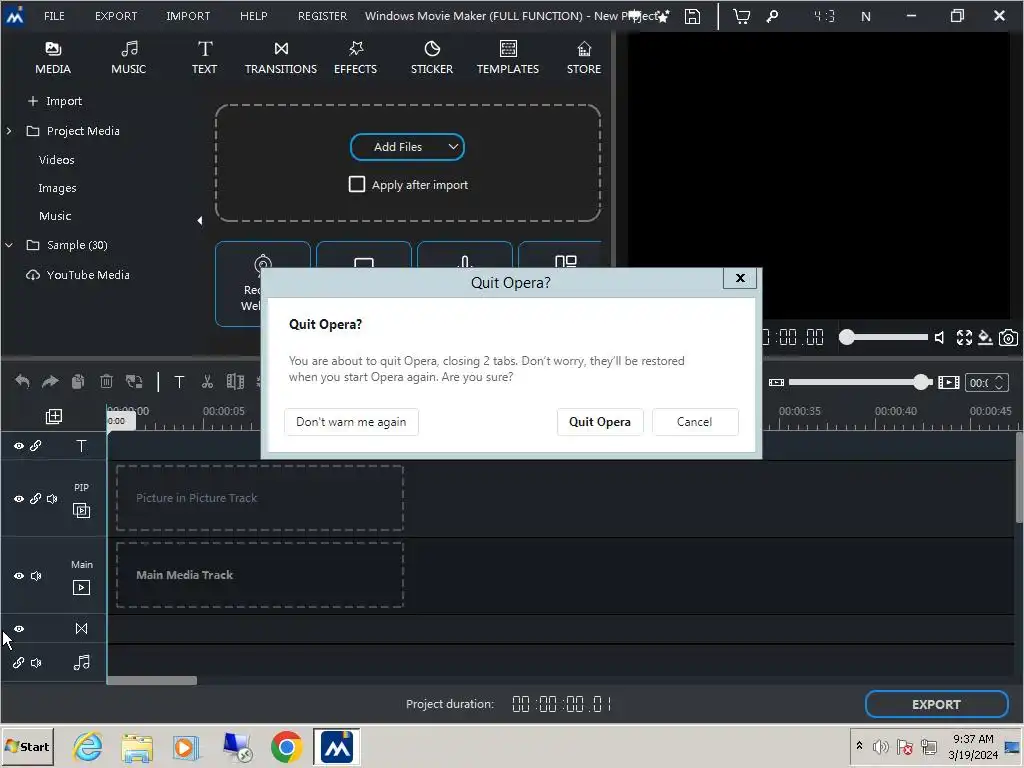Toggle link on the music track
This screenshot has width=1024, height=768.
click(19, 663)
